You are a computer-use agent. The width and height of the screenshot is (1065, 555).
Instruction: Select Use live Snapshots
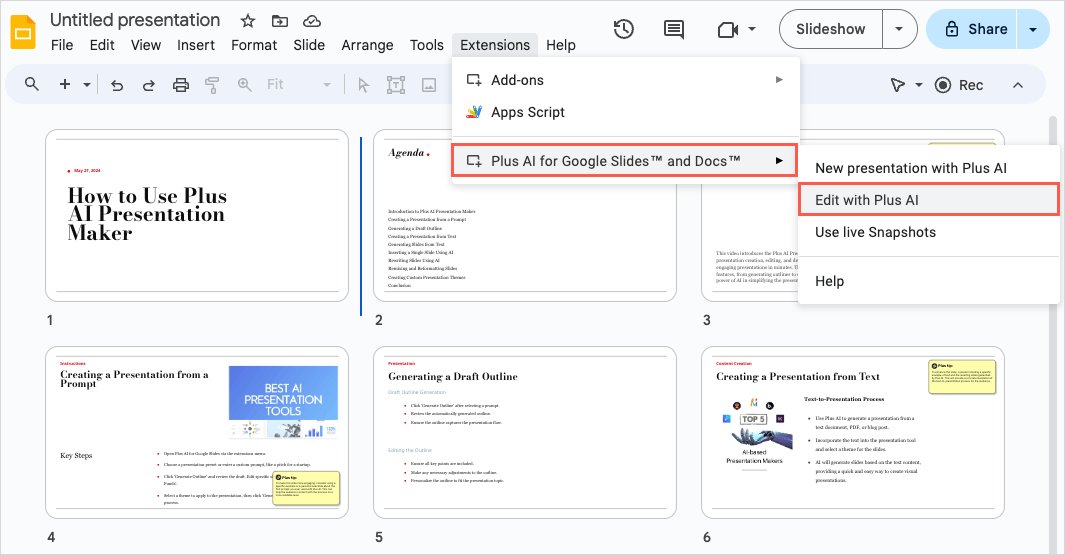[x=929, y=232]
